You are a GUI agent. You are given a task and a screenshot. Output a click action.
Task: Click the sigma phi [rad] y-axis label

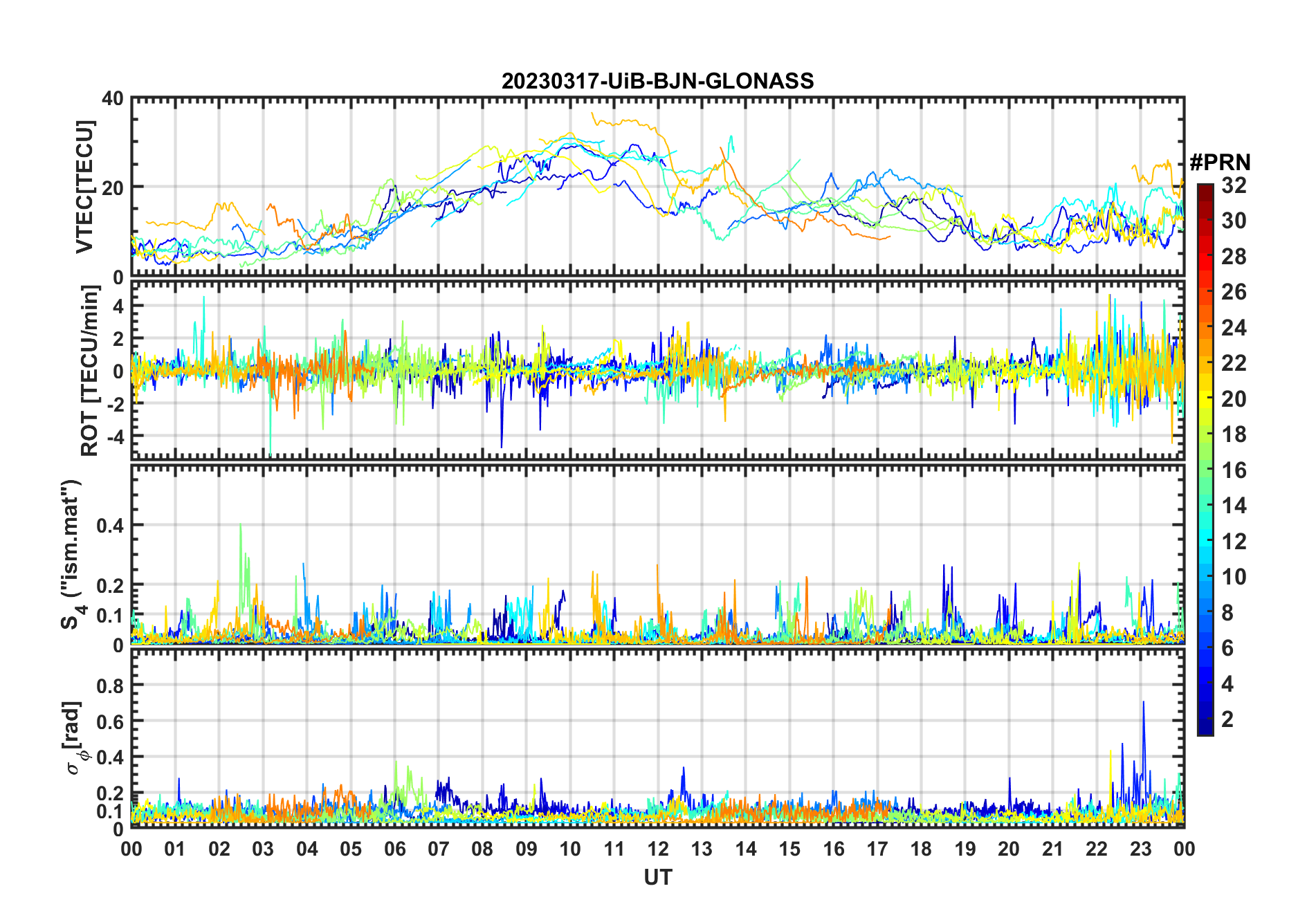(x=75, y=738)
